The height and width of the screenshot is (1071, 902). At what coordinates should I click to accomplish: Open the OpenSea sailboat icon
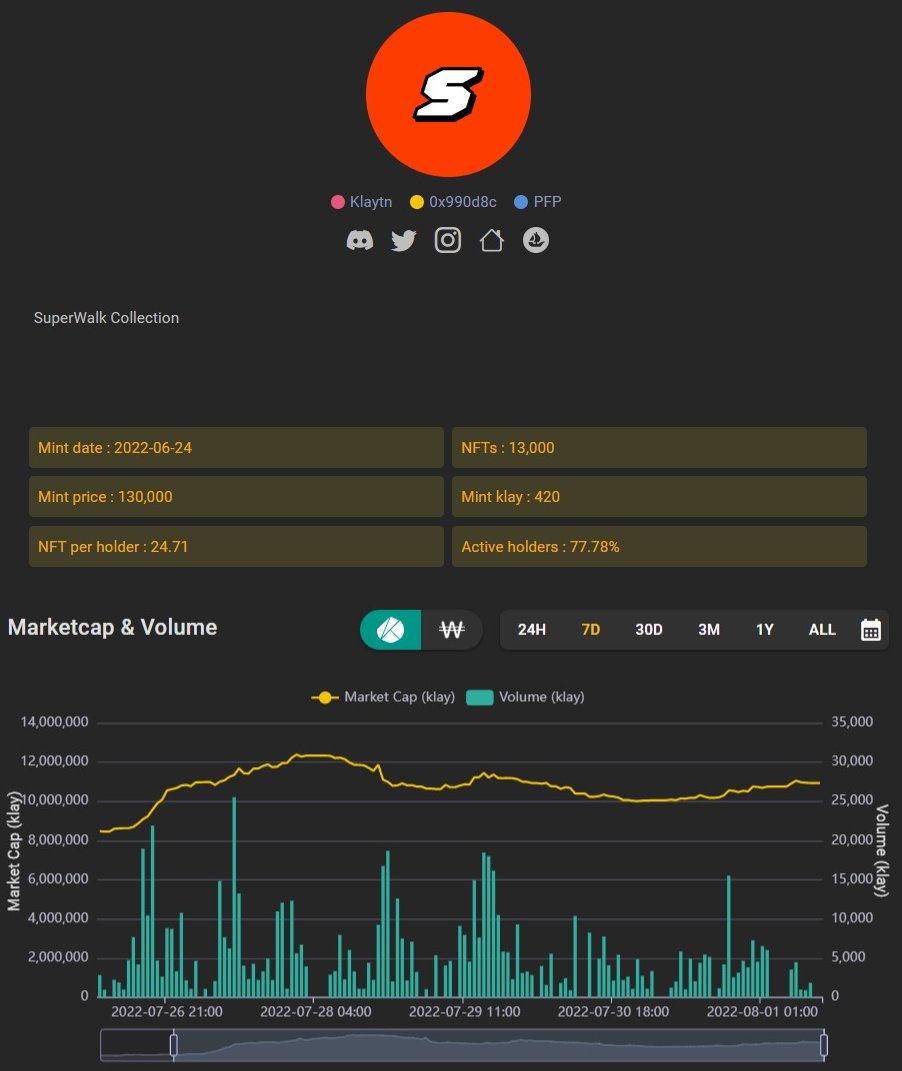536,240
